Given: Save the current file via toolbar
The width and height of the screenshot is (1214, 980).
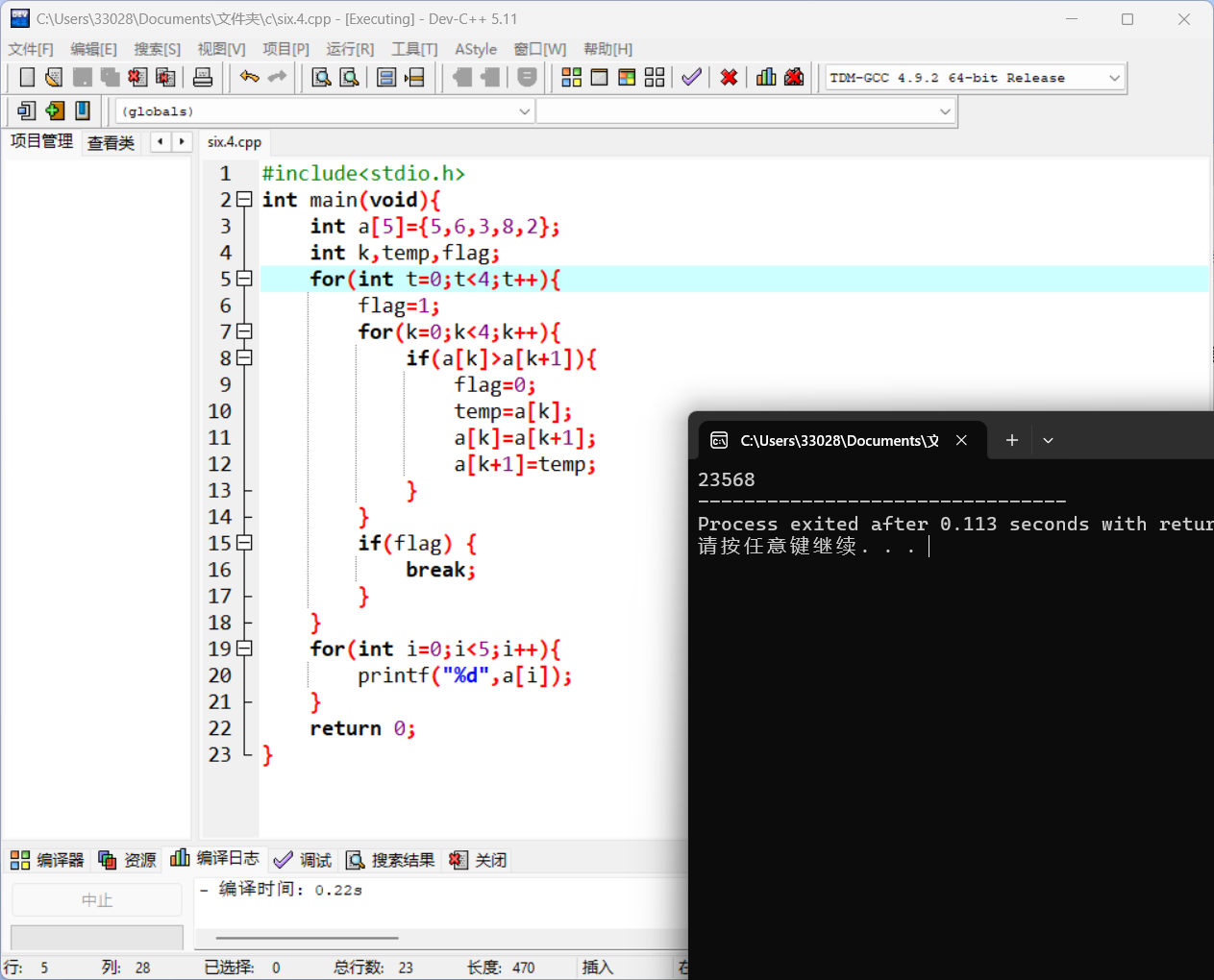Looking at the screenshot, I should [x=83, y=77].
